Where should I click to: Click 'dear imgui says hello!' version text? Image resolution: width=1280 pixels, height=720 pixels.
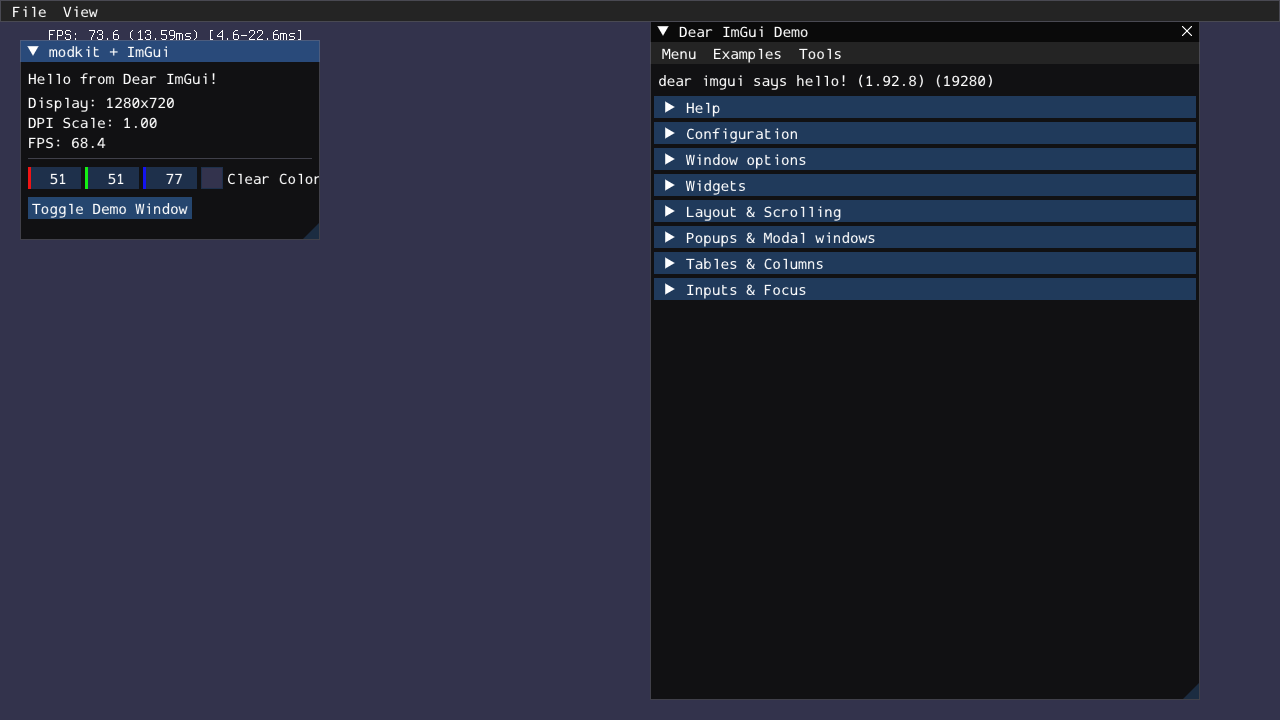[826, 81]
